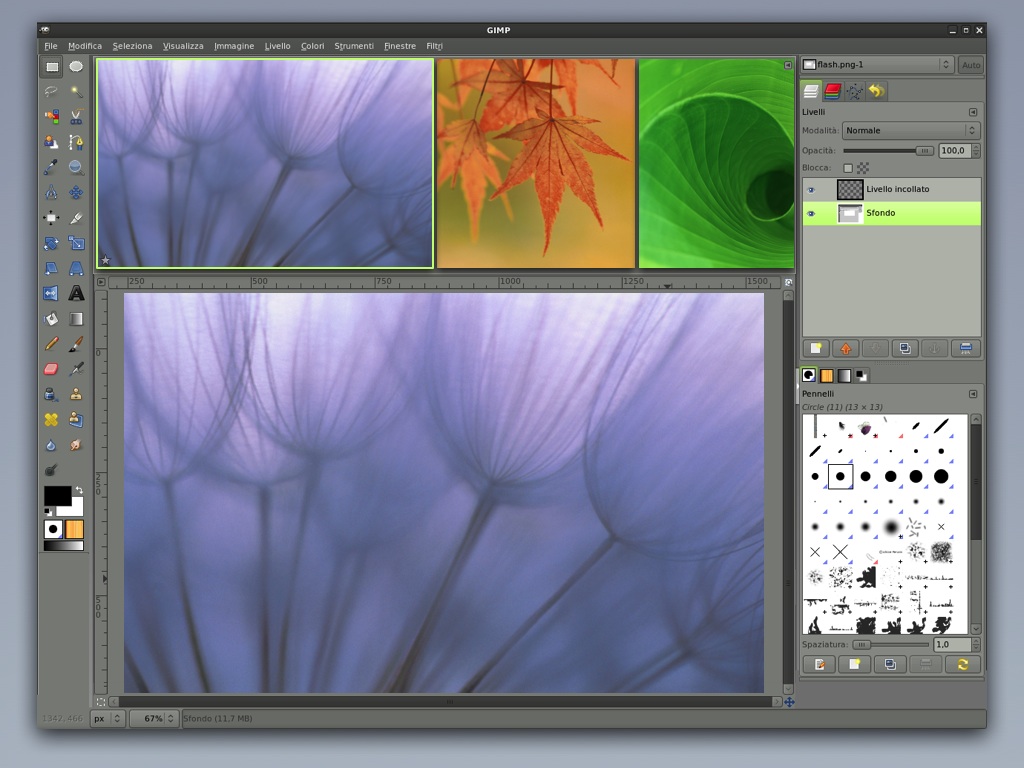The image size is (1024, 768).
Task: Choose the Bucket Fill tool
Action: 51,318
